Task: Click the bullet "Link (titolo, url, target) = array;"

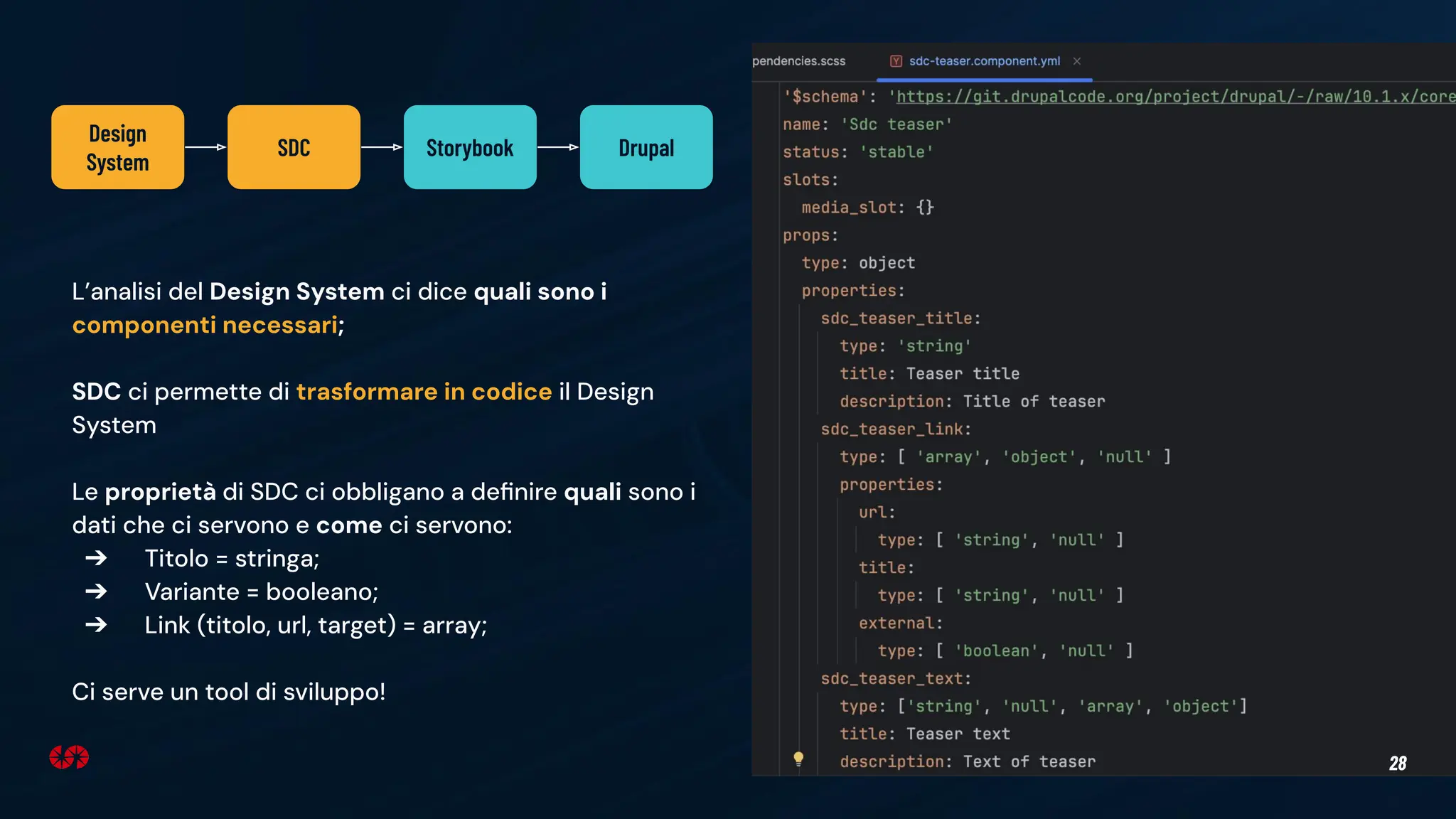Action: click(x=316, y=626)
